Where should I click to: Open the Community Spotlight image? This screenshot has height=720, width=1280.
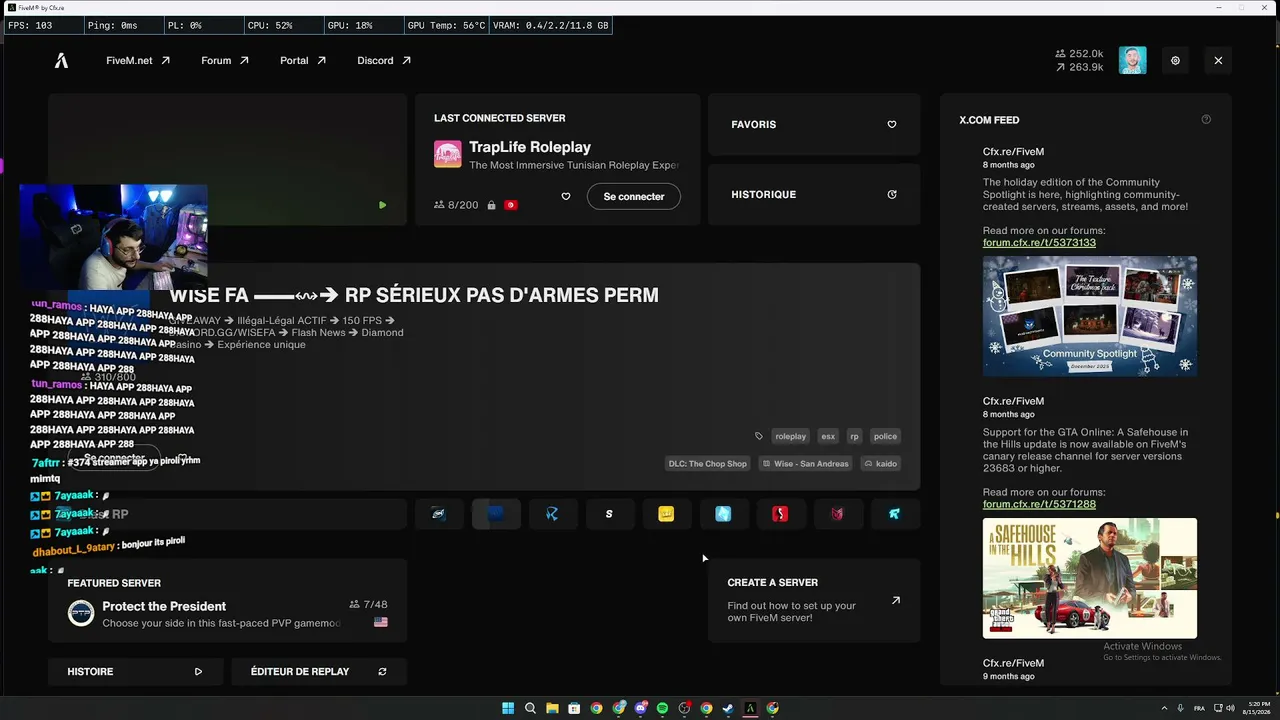pos(1090,316)
